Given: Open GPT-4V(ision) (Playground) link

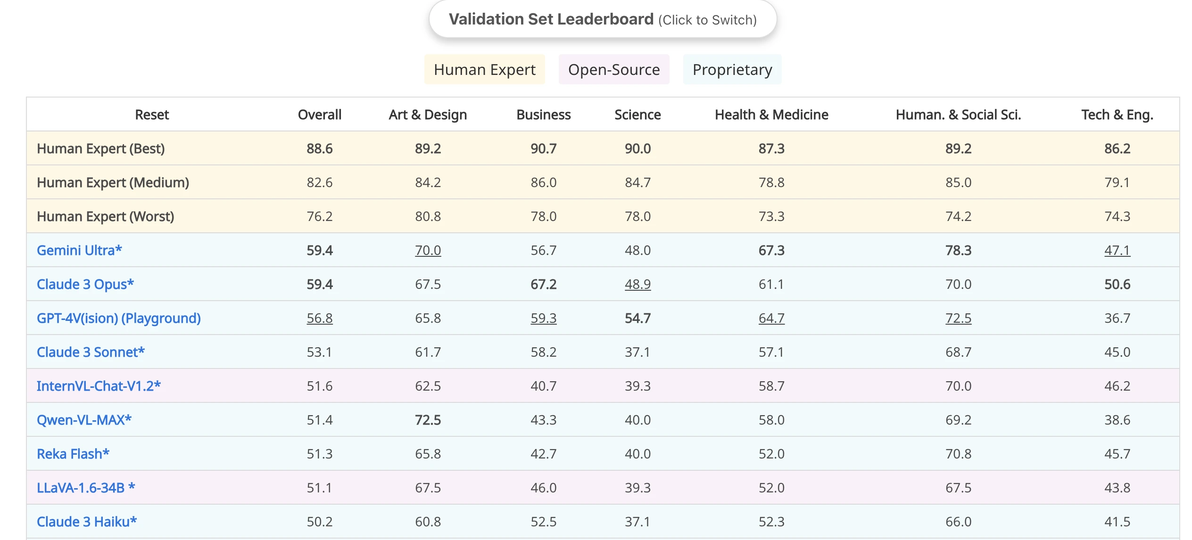Looking at the screenshot, I should pyautogui.click(x=119, y=319).
